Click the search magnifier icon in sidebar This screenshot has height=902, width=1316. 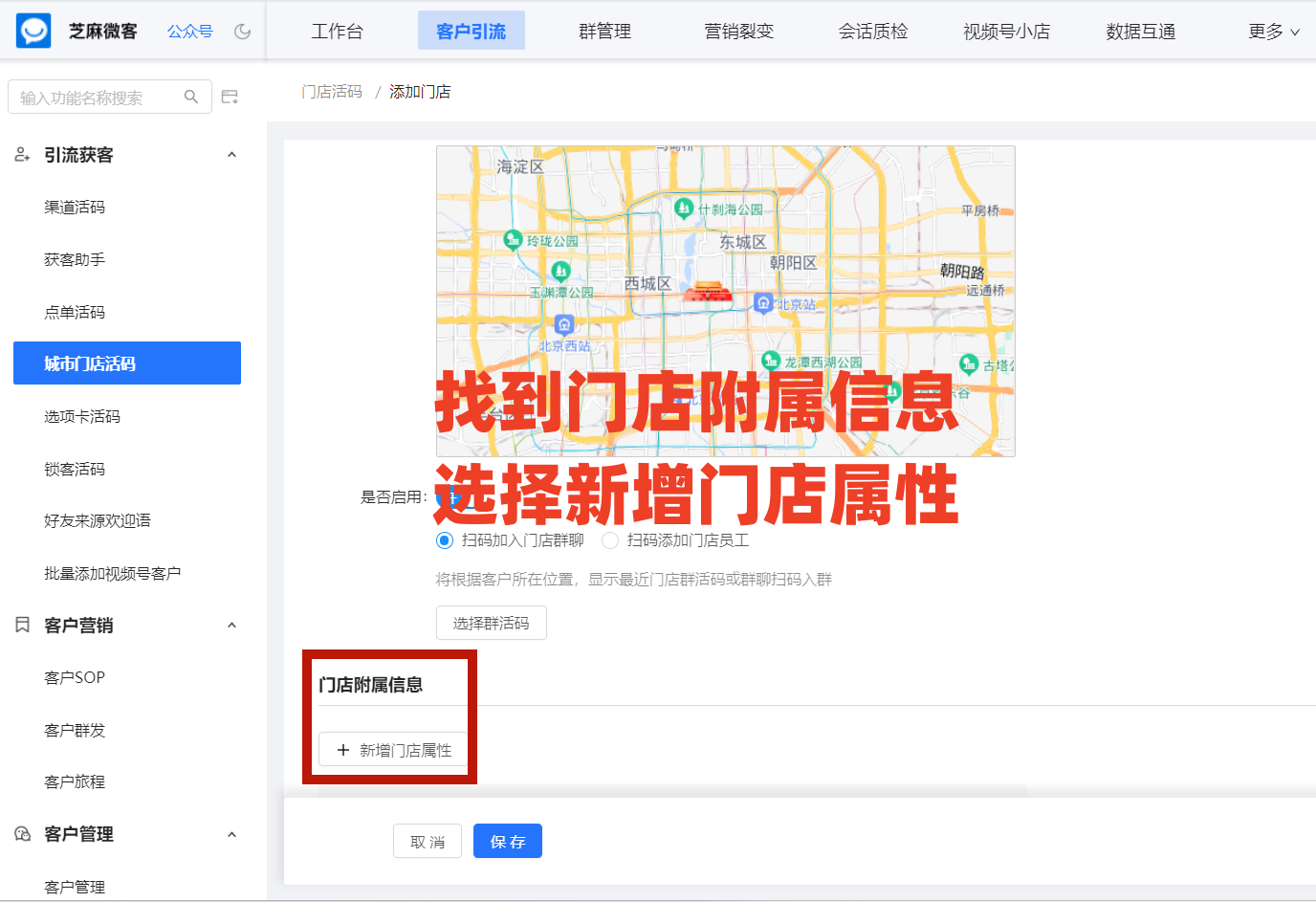191,97
